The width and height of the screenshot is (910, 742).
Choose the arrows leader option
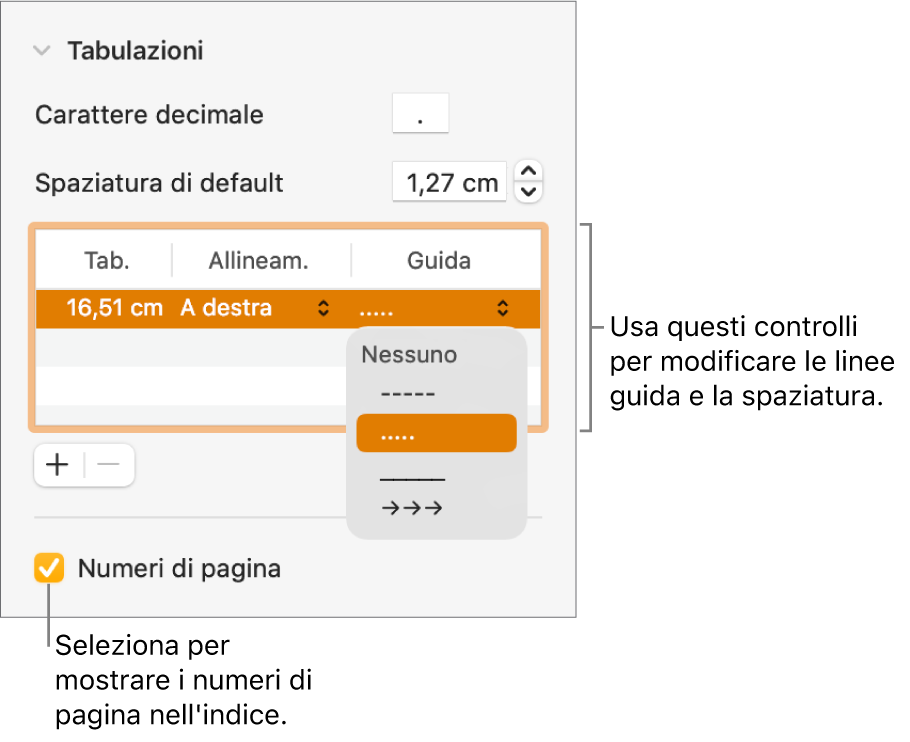coord(412,508)
